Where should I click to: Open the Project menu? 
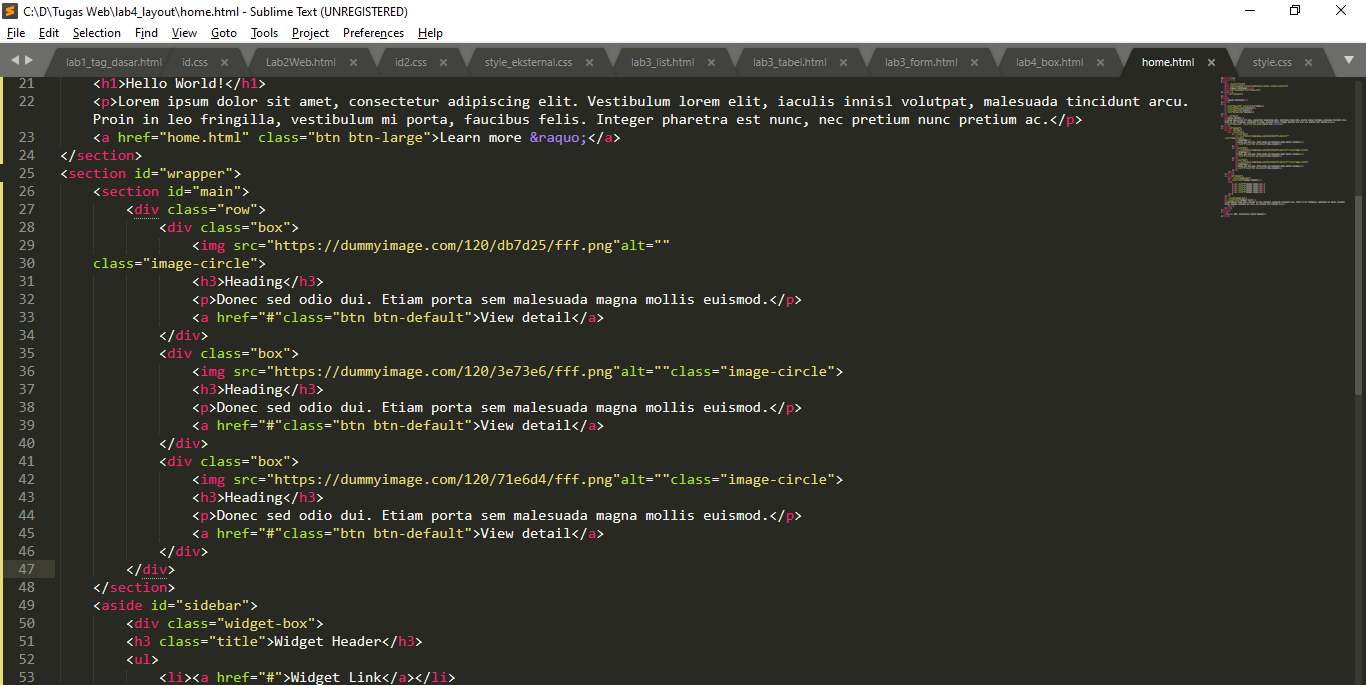click(309, 32)
